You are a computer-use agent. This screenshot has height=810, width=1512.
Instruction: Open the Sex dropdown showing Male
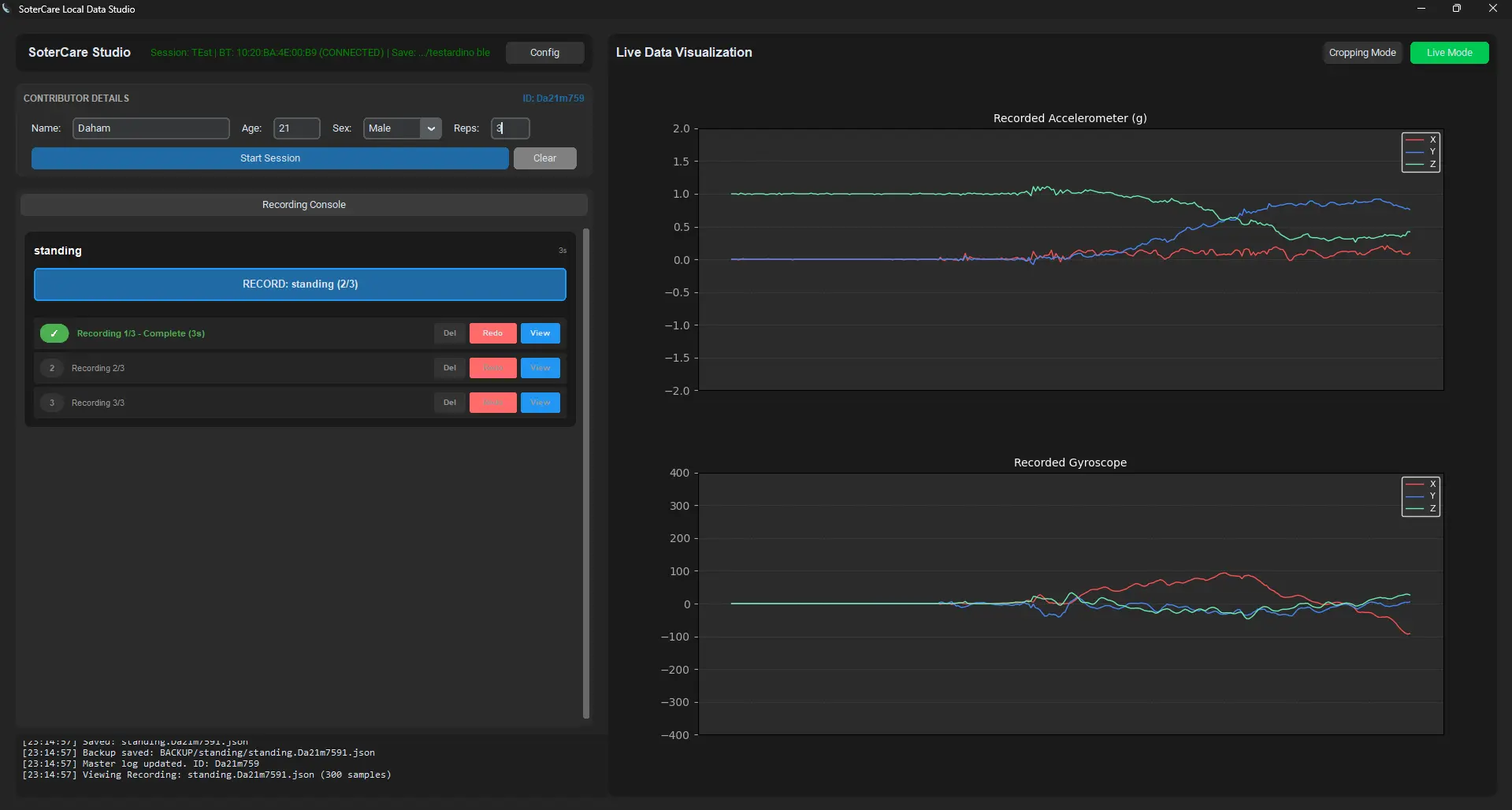[402, 128]
